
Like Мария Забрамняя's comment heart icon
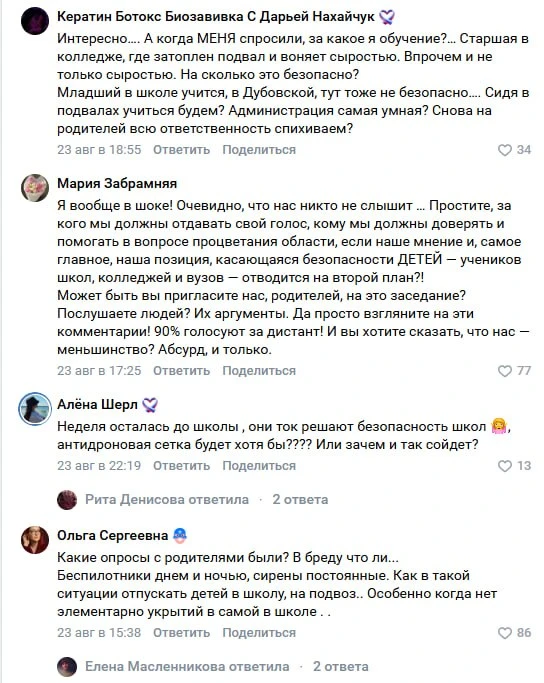[x=504, y=371]
